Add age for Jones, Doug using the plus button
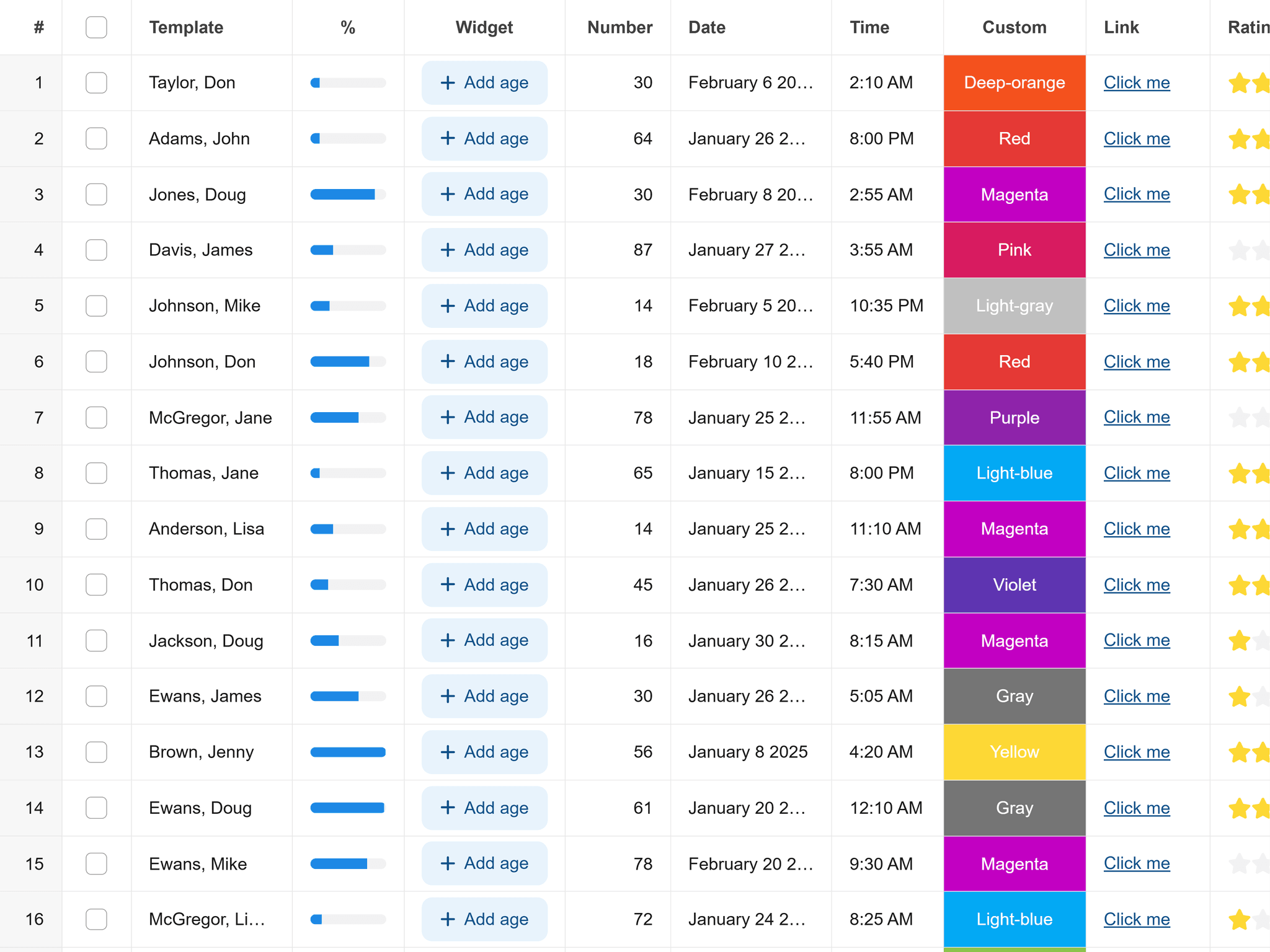1270x952 pixels. point(448,194)
